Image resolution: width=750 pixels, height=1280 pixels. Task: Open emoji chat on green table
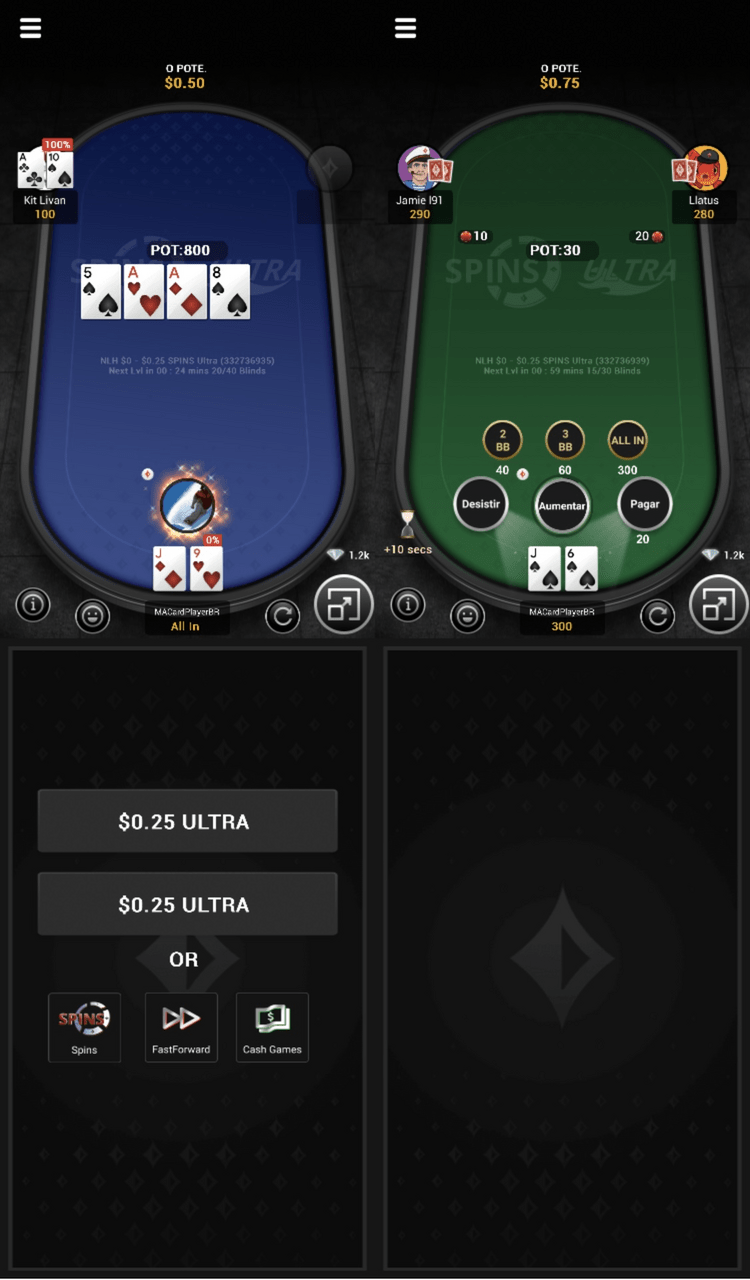467,617
